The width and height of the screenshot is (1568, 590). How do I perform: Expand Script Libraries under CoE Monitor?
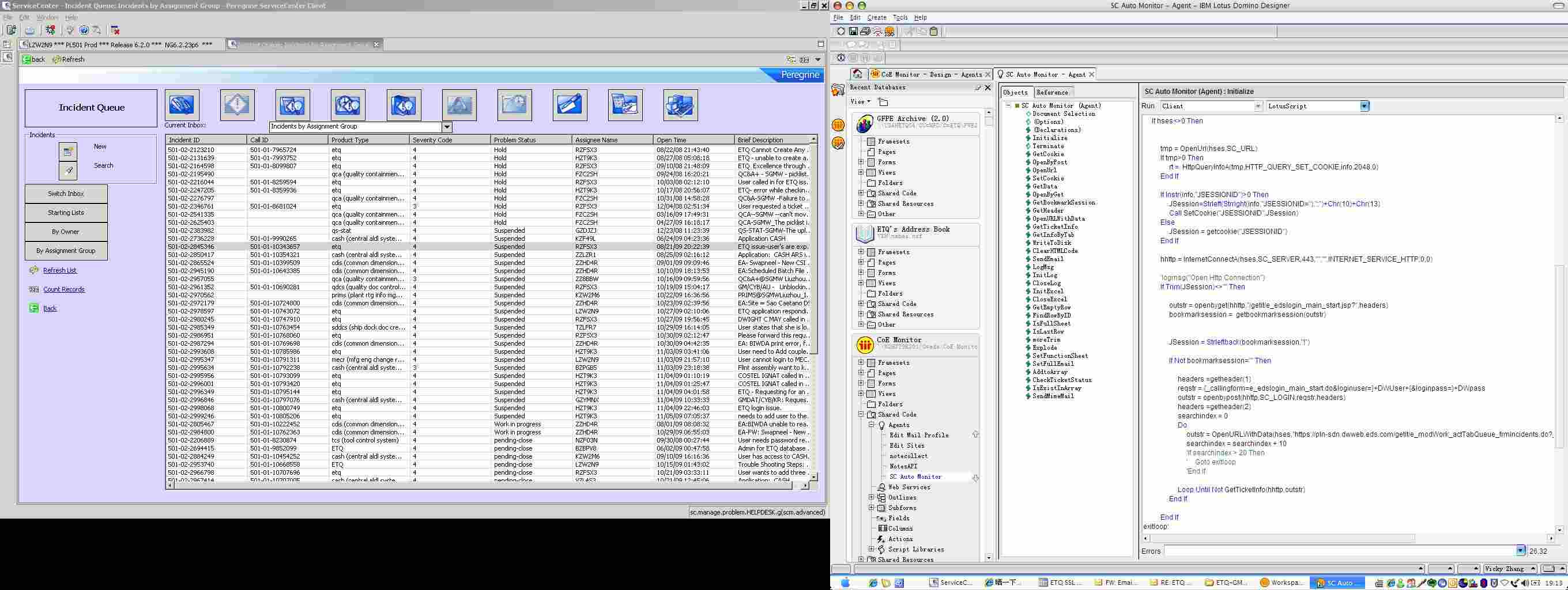click(872, 549)
